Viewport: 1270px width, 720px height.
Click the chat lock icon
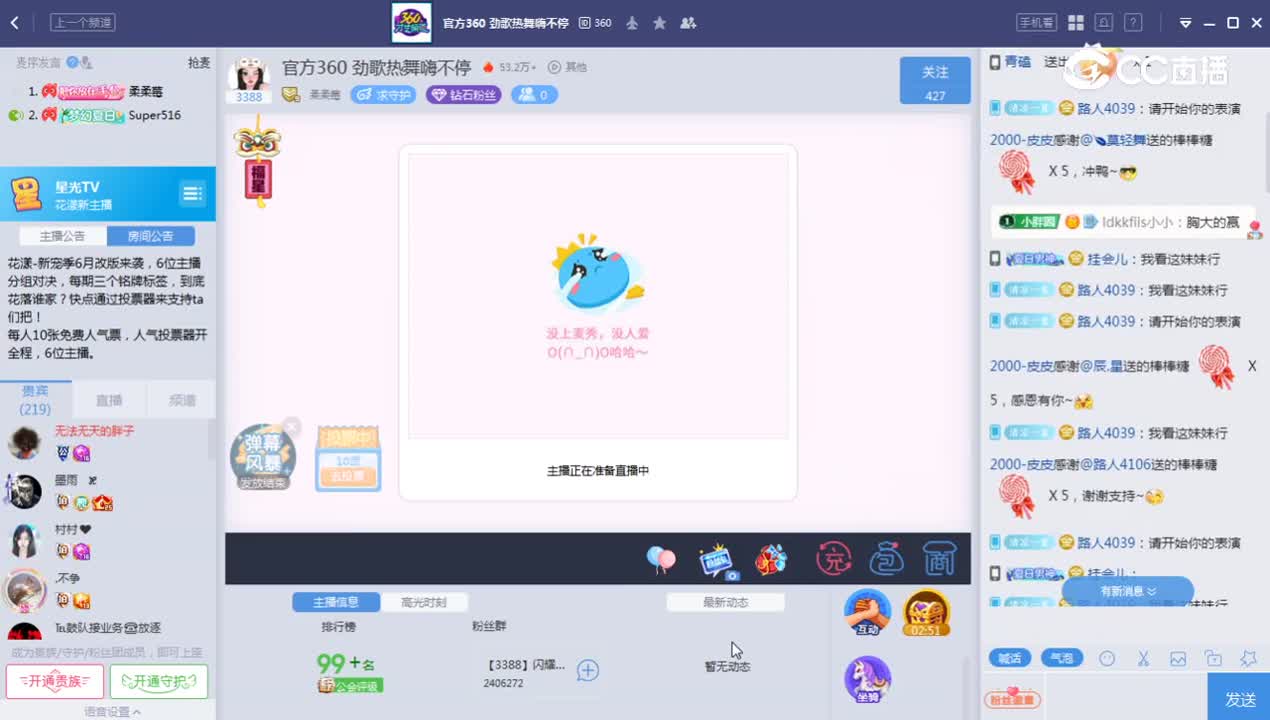(x=1213, y=658)
